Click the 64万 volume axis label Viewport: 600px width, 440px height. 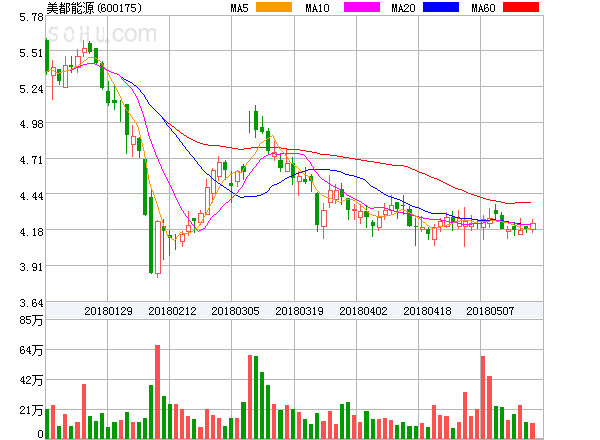(31, 350)
